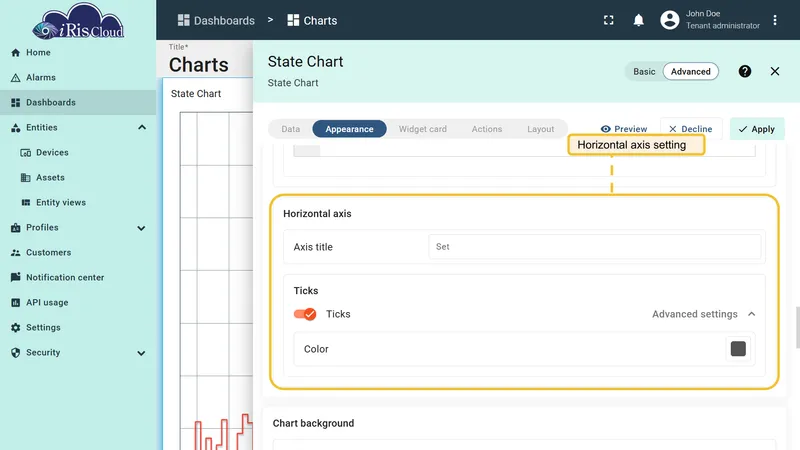Click the help question mark icon
Screen dimensions: 800x450
pyautogui.click(x=744, y=71)
